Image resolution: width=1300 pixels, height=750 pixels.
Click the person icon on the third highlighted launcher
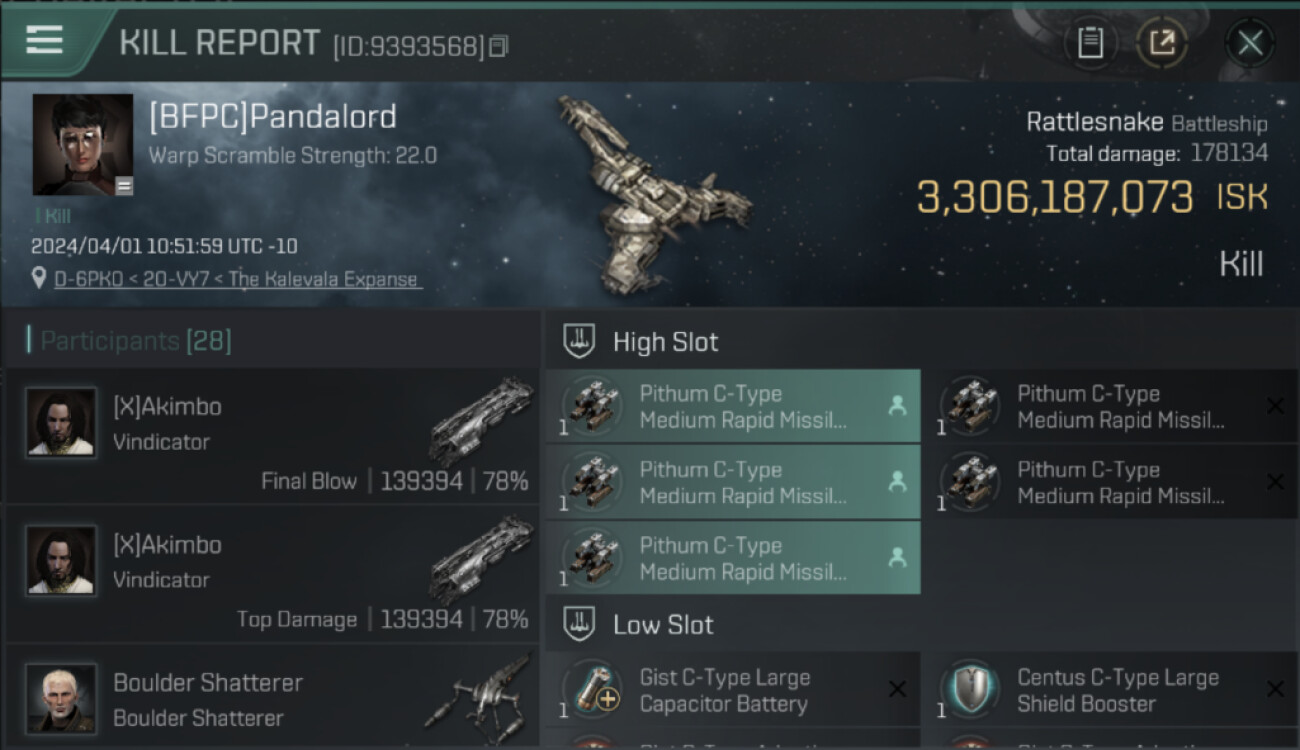pyautogui.click(x=897, y=558)
